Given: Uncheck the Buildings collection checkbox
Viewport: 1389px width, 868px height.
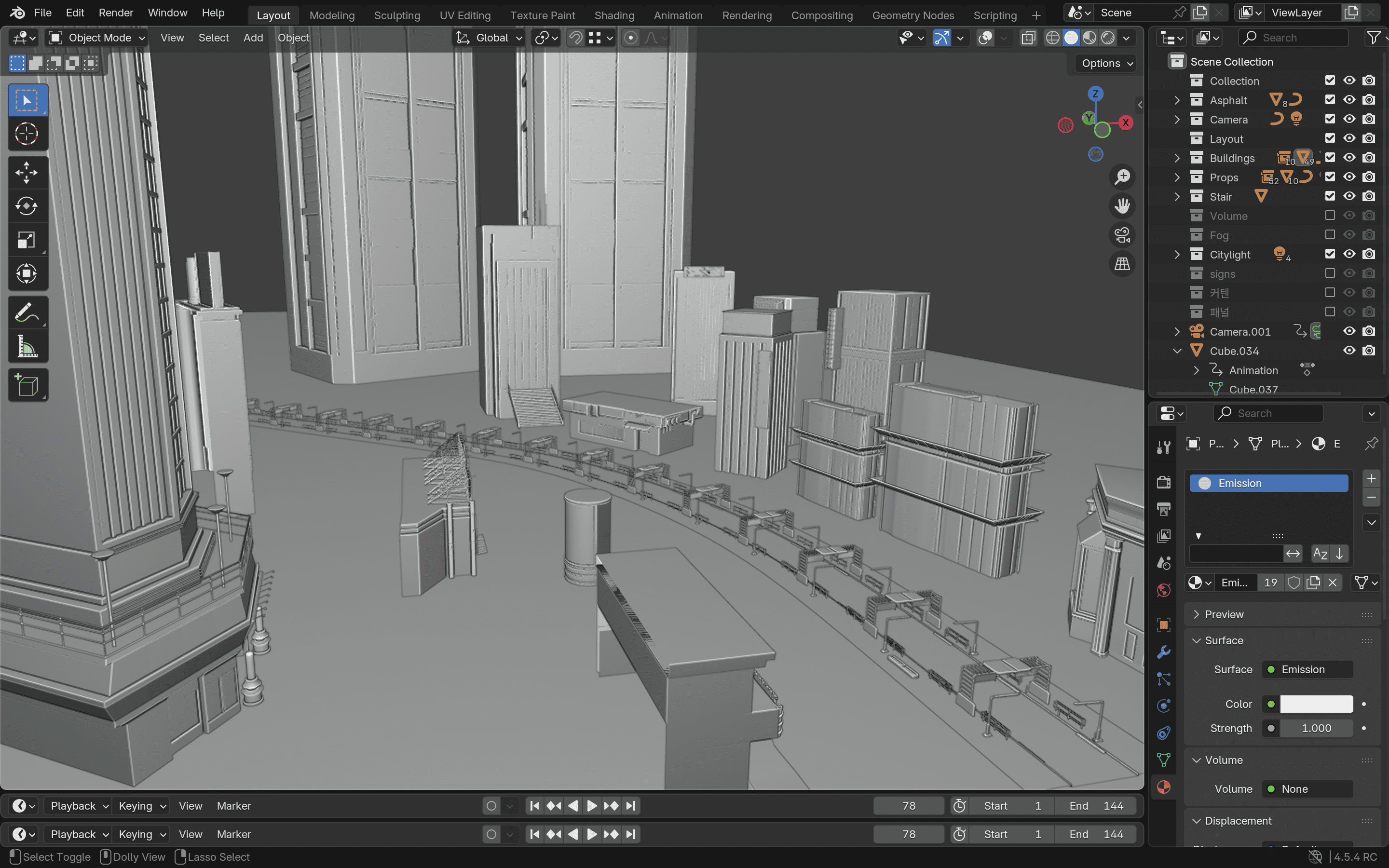Looking at the screenshot, I should [1330, 158].
